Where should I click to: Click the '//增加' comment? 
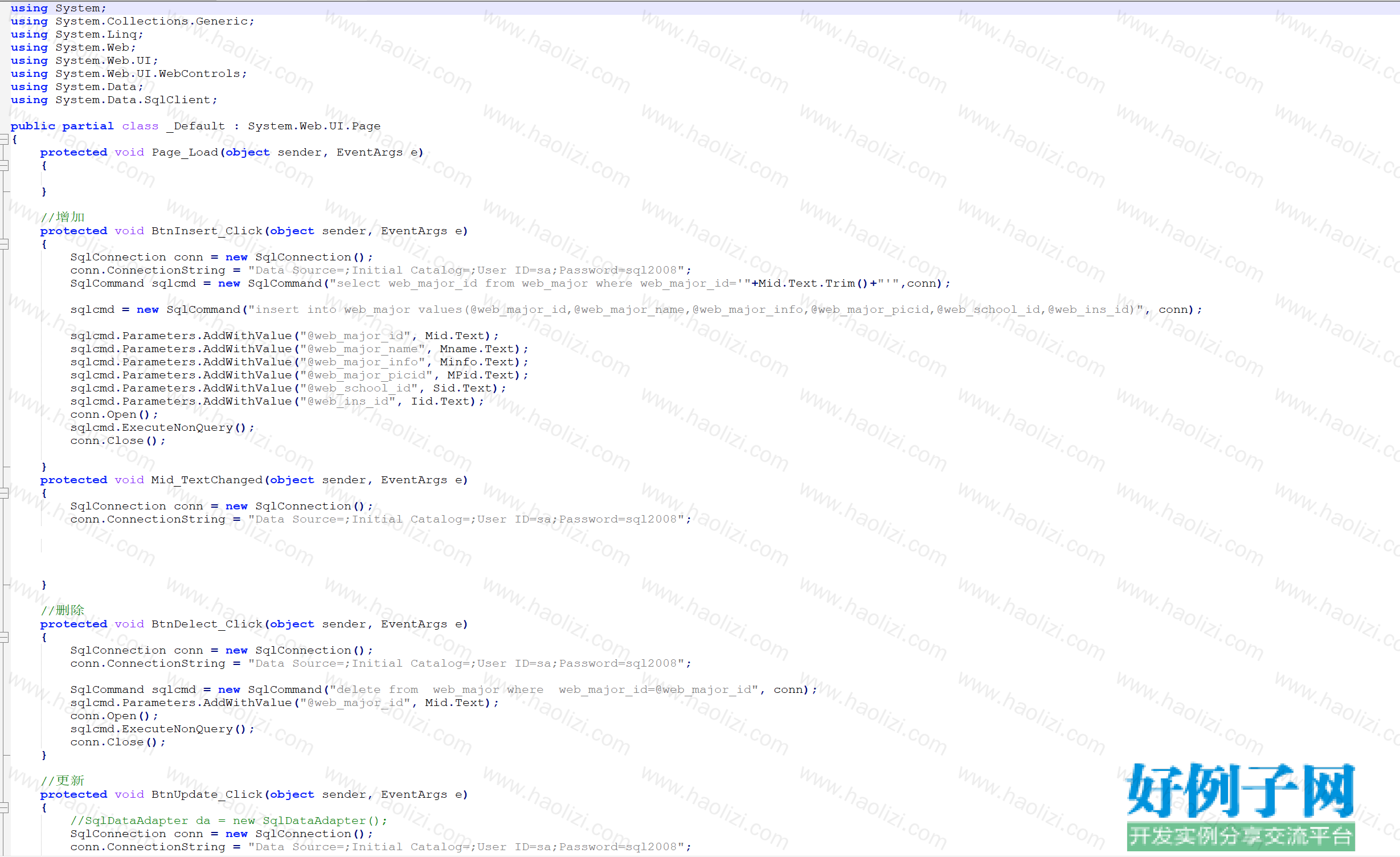pos(63,217)
